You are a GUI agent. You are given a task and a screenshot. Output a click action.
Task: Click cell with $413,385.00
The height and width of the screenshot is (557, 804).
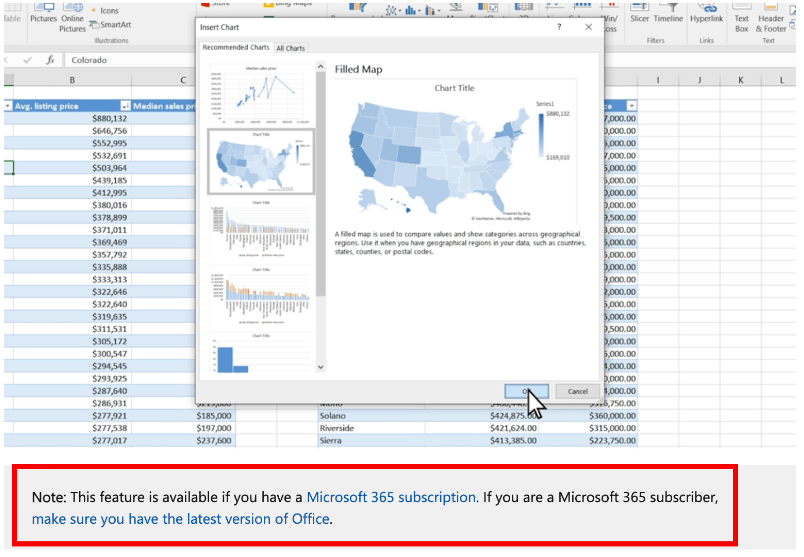click(x=482, y=440)
